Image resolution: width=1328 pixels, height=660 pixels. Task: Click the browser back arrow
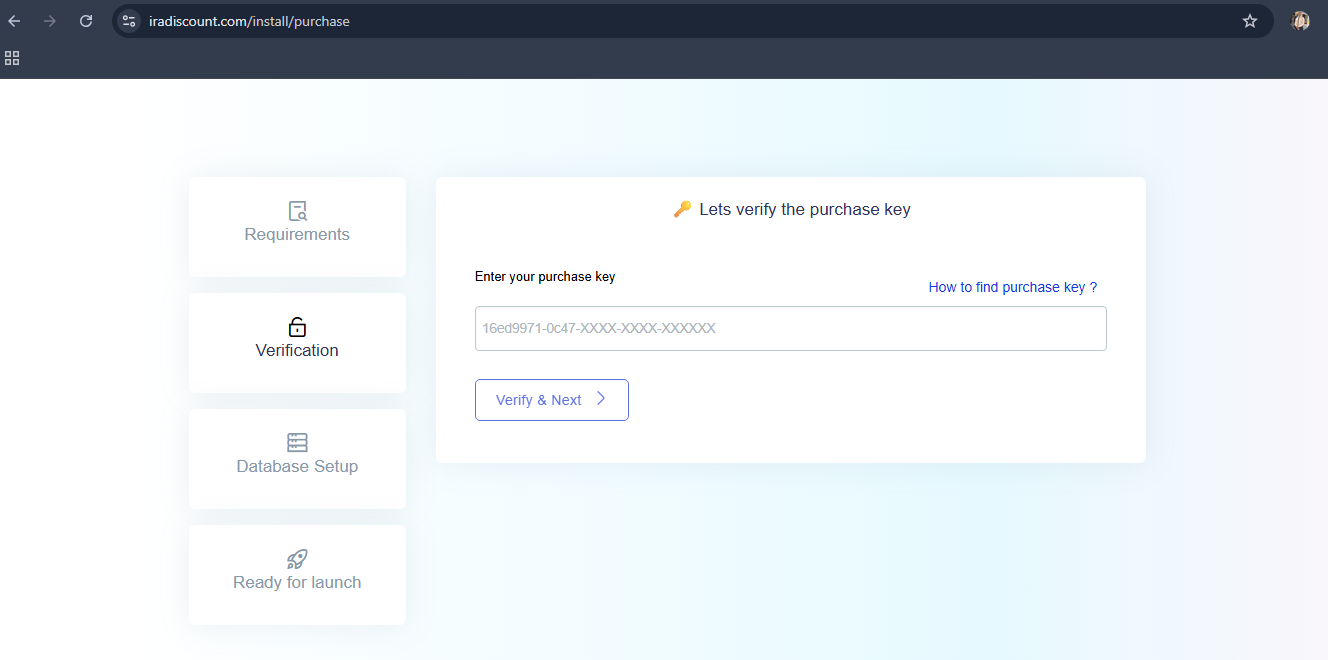(x=14, y=21)
